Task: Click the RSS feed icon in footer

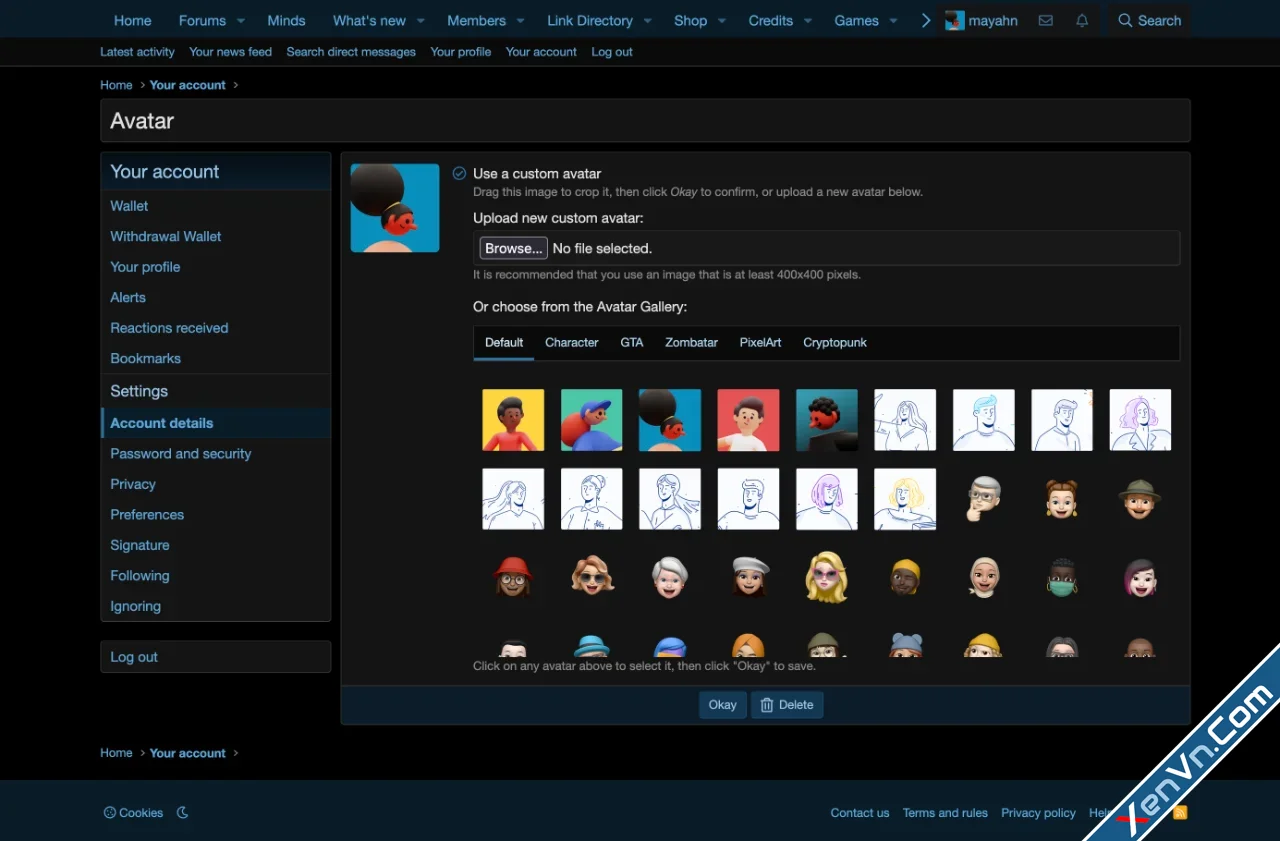Action: tap(1179, 813)
